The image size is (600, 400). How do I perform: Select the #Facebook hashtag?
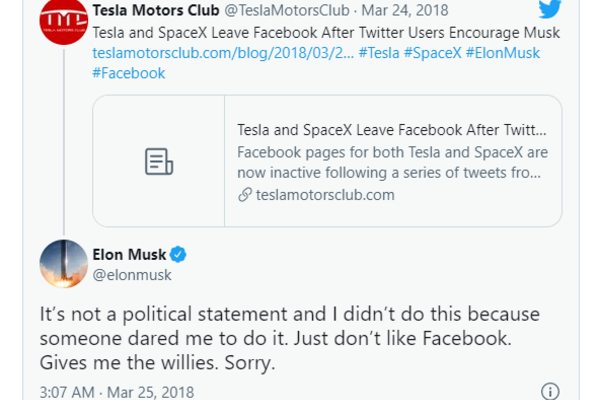pos(128,74)
